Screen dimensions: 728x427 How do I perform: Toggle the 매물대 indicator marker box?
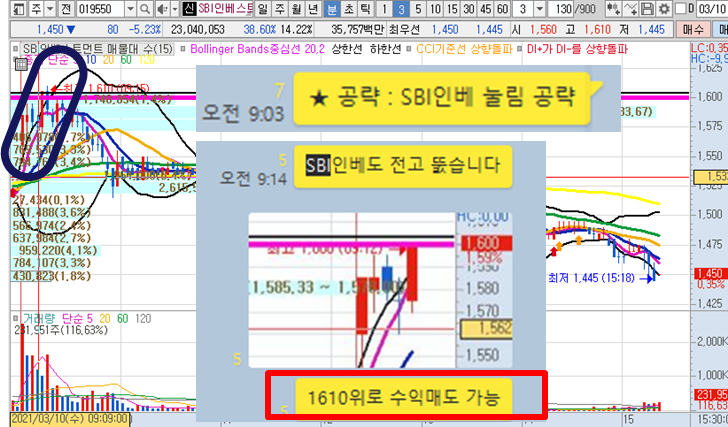point(16,48)
